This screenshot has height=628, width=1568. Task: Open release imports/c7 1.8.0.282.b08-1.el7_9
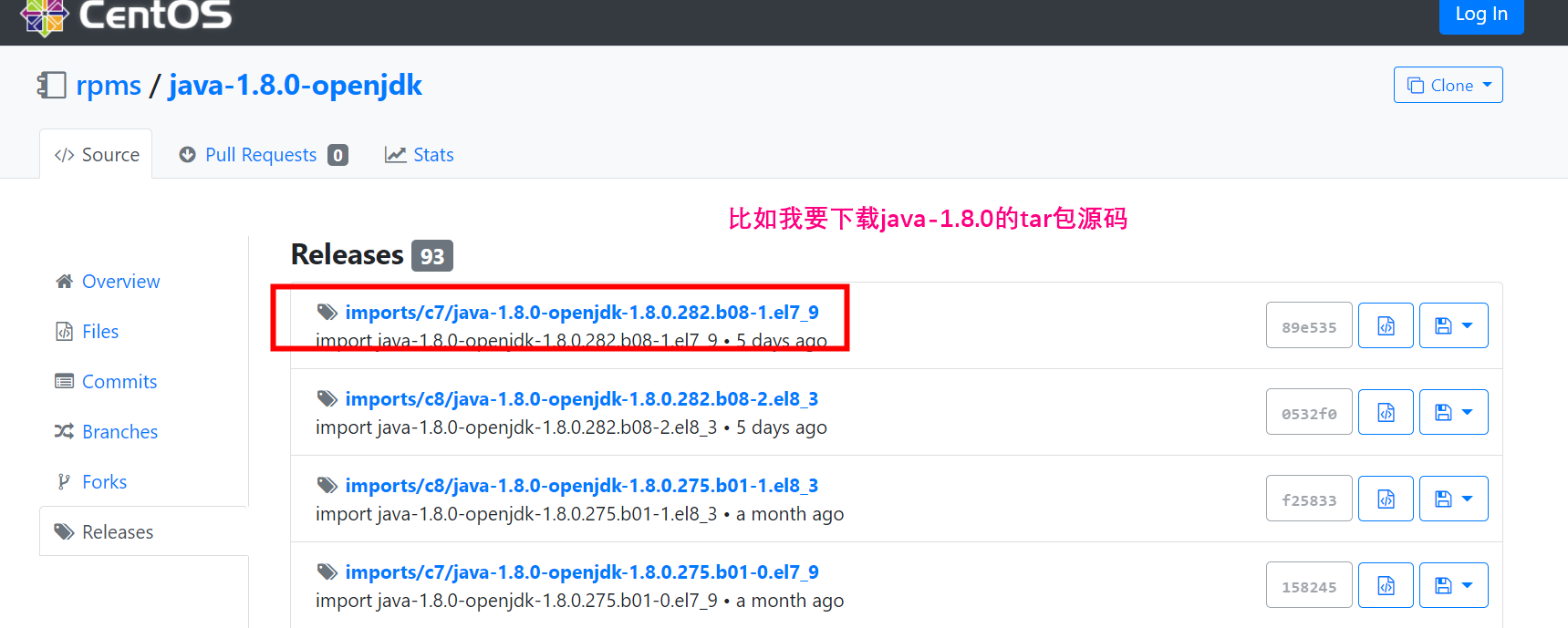(582, 313)
